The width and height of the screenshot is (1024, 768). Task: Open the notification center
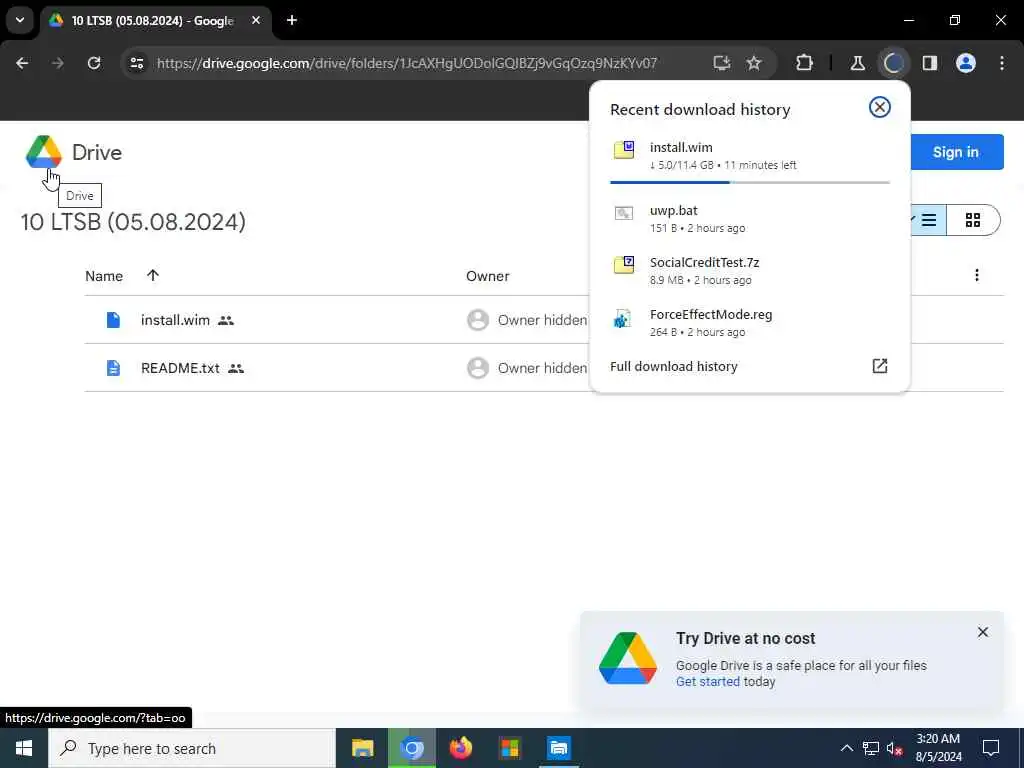click(991, 748)
